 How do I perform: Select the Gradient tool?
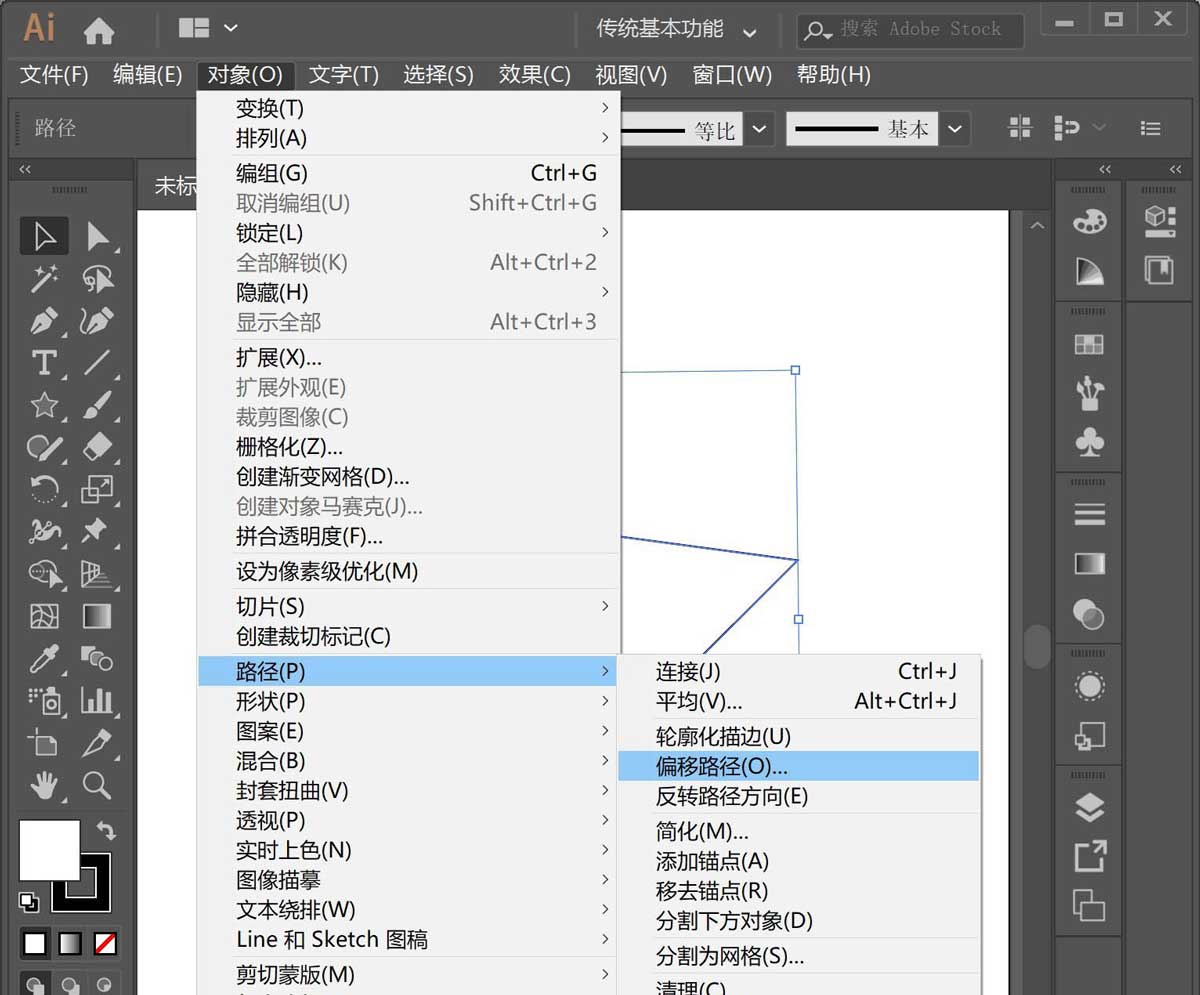point(97,616)
